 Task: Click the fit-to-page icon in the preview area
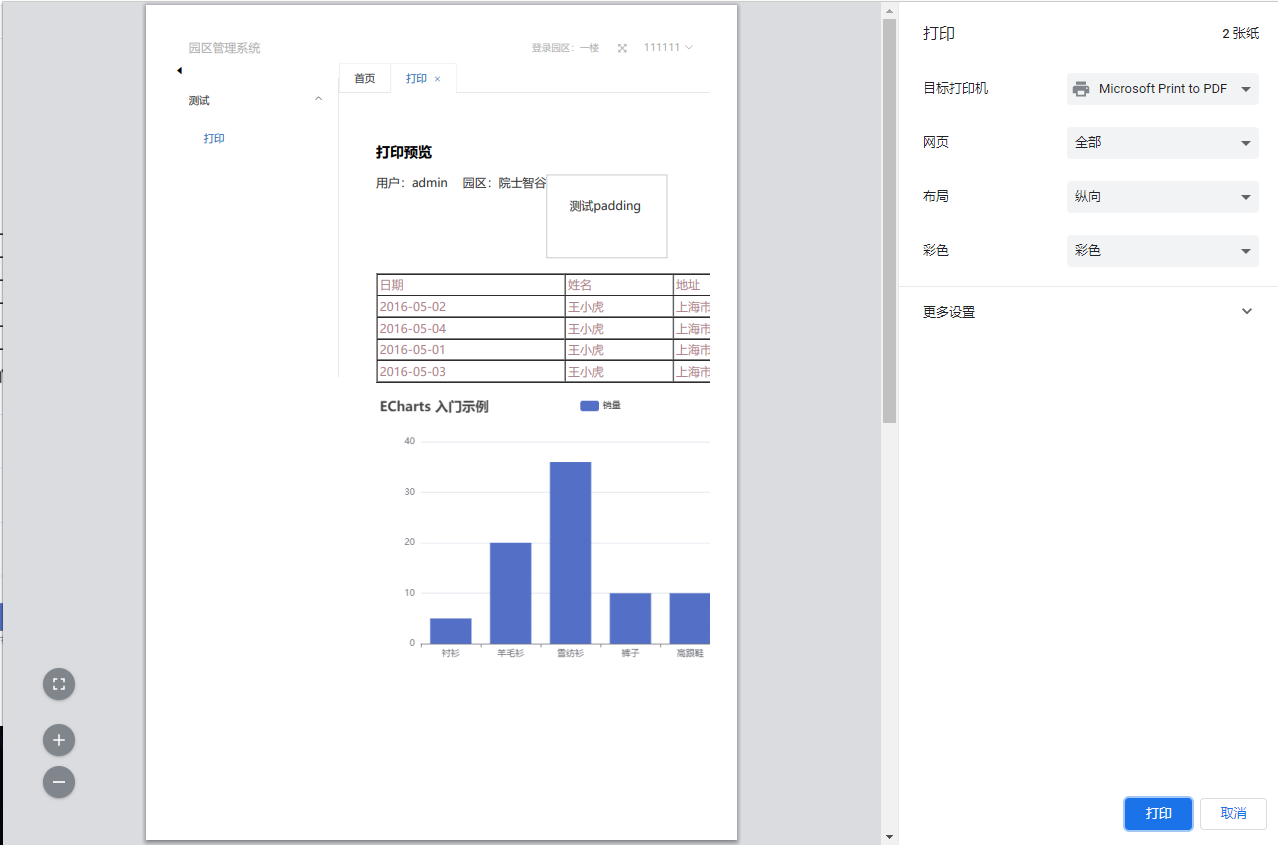[58, 684]
